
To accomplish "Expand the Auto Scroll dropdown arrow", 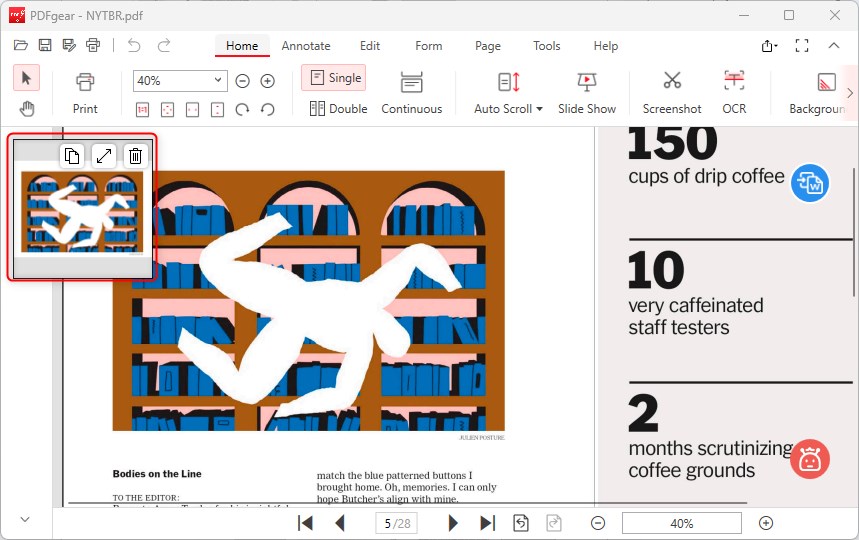I will 539,109.
